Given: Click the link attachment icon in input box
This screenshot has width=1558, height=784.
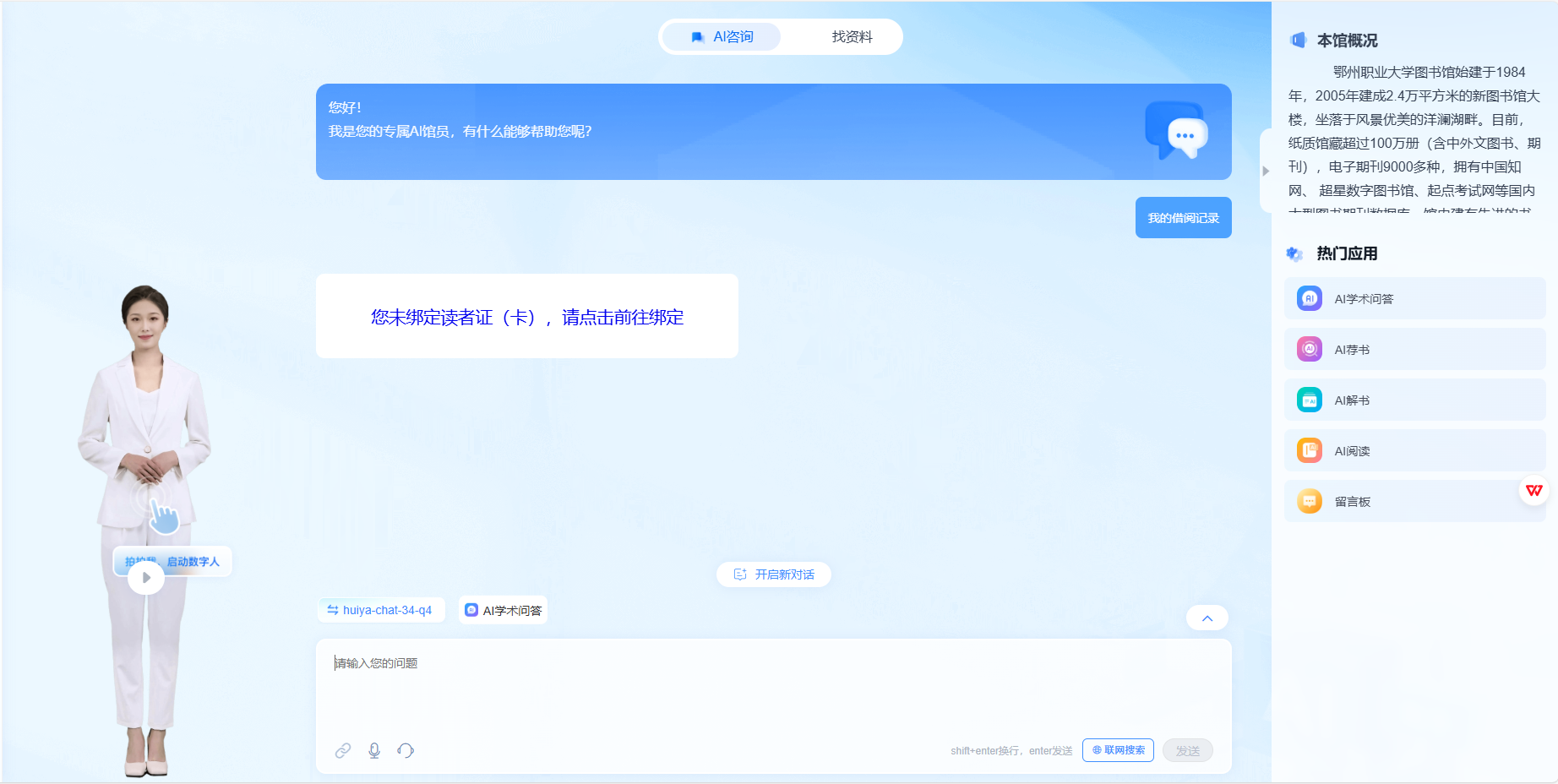Looking at the screenshot, I should coord(342,750).
